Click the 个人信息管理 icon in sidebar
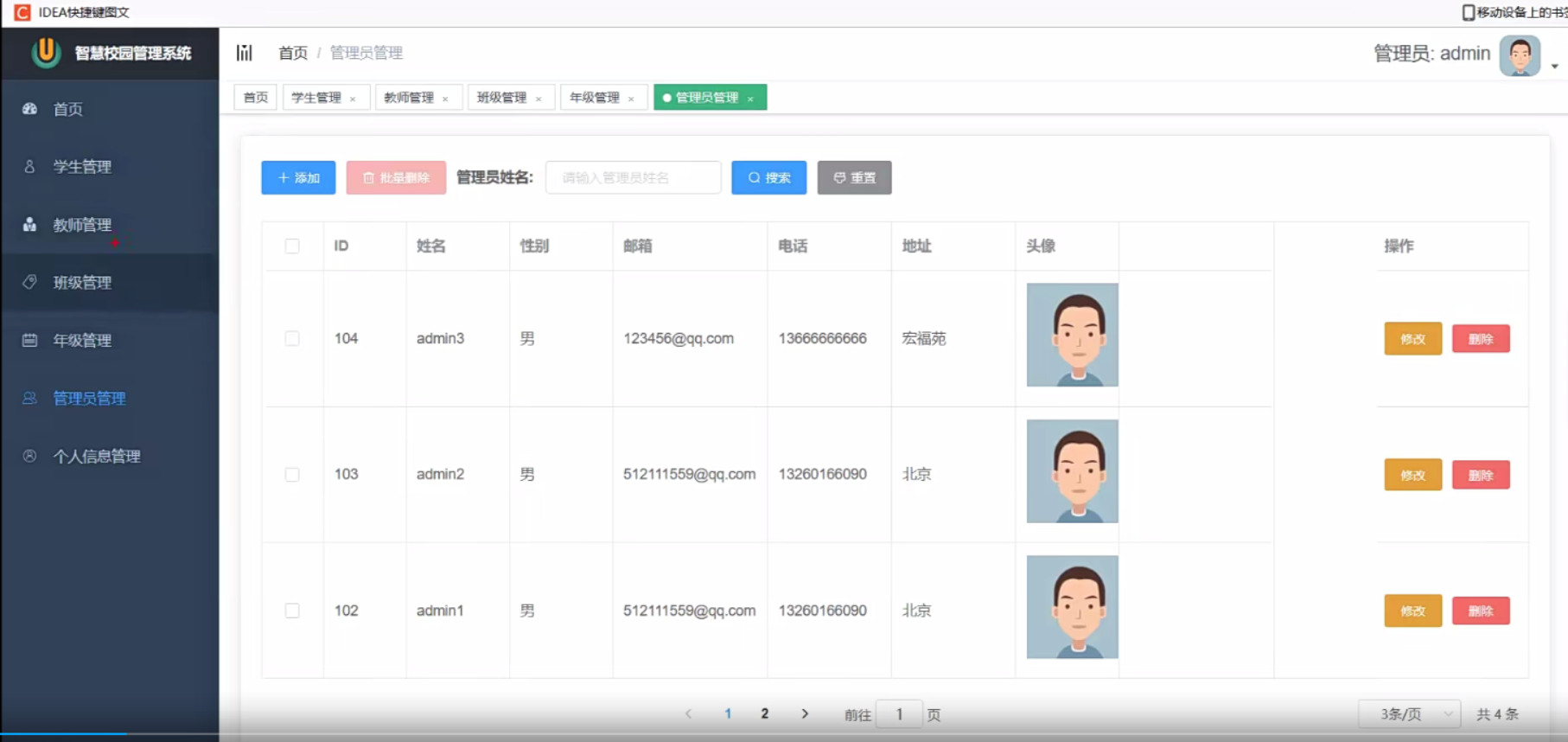 point(29,456)
